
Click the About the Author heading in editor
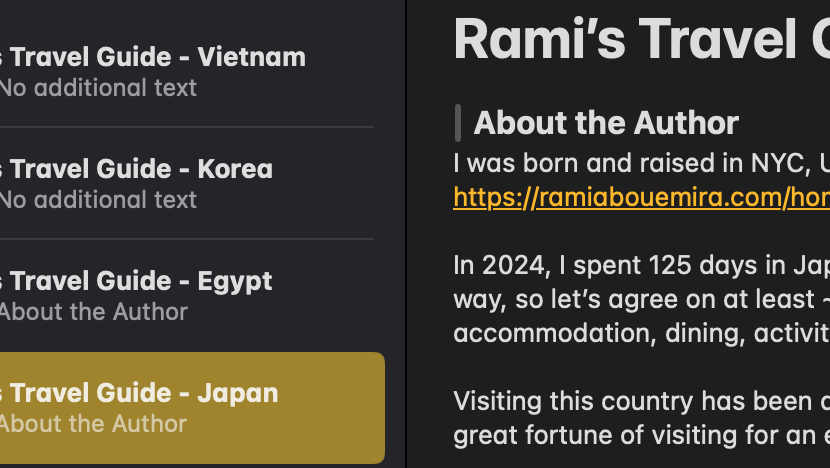click(605, 123)
